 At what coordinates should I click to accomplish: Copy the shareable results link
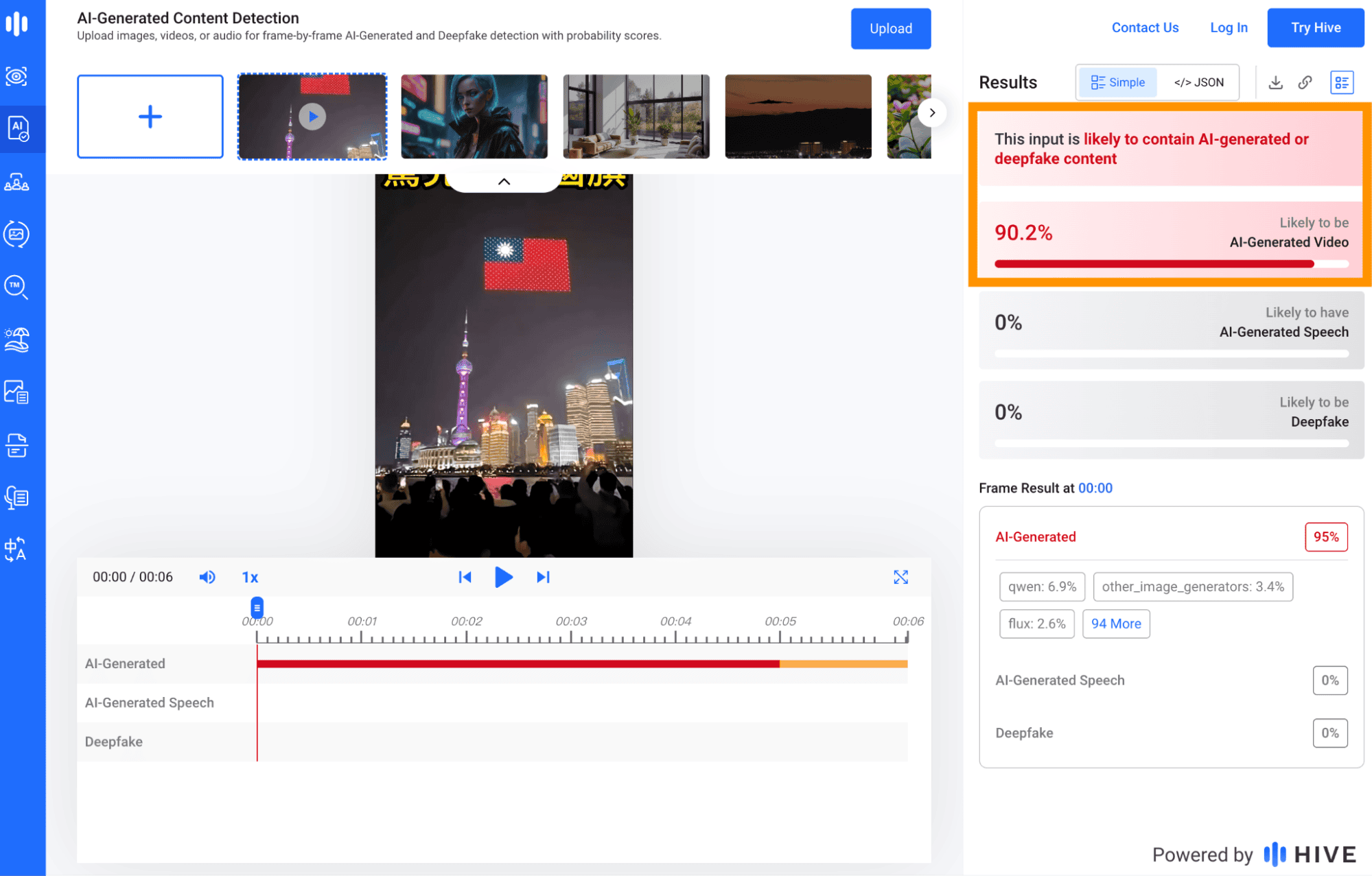point(1305,82)
